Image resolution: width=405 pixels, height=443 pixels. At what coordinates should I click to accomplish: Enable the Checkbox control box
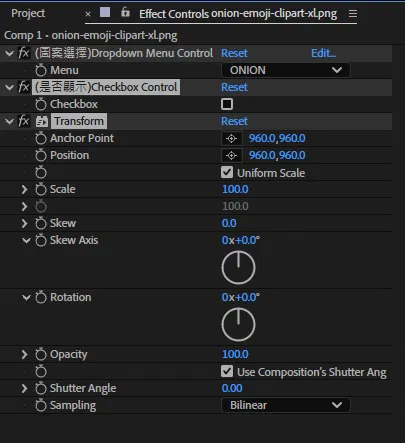point(227,104)
